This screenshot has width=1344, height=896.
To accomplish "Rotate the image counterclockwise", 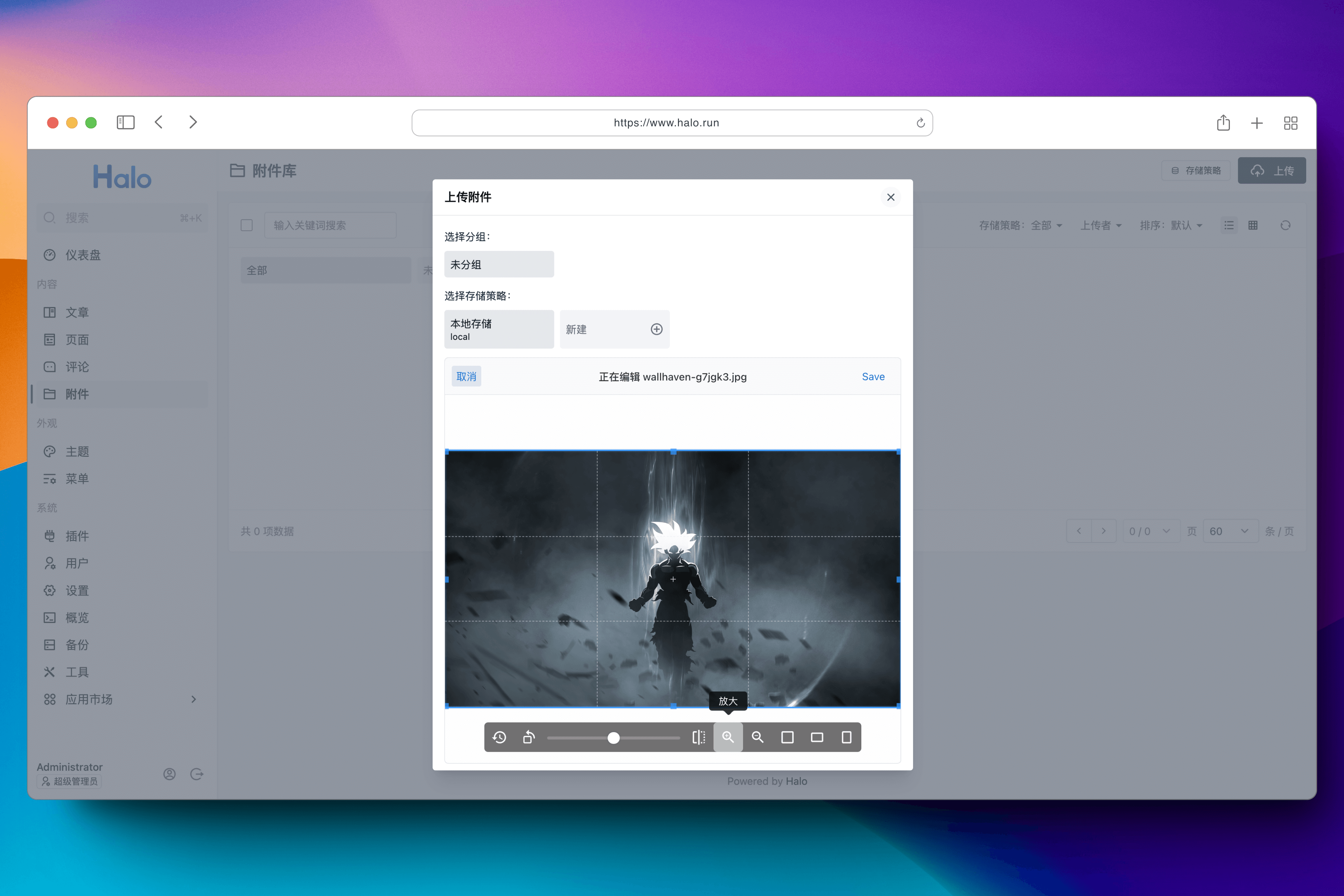I will click(x=529, y=737).
